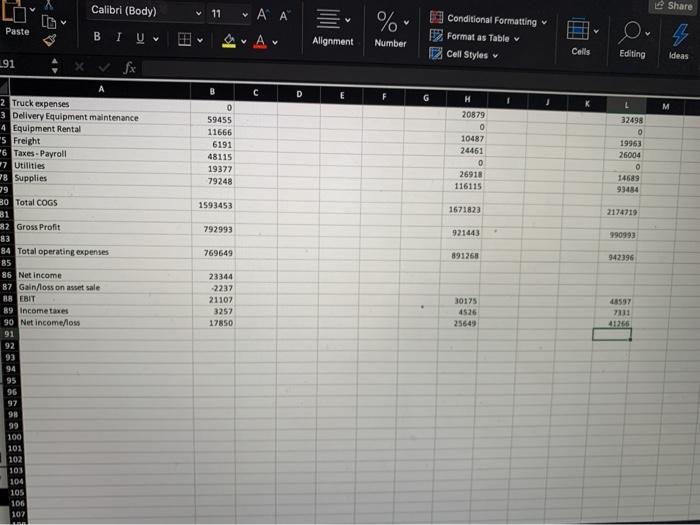Viewport: 700px width, 525px height.
Task: Open the Paste options dropdown arrow
Action: (33, 10)
